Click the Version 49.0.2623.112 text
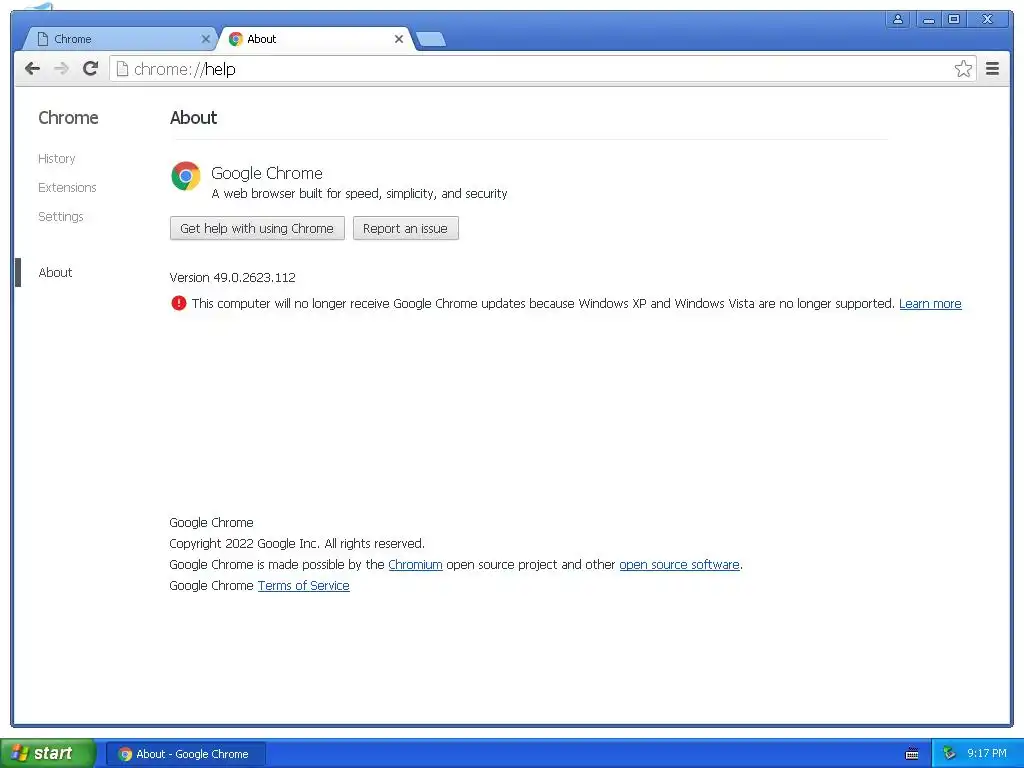The width and height of the screenshot is (1024, 768). coord(232,278)
